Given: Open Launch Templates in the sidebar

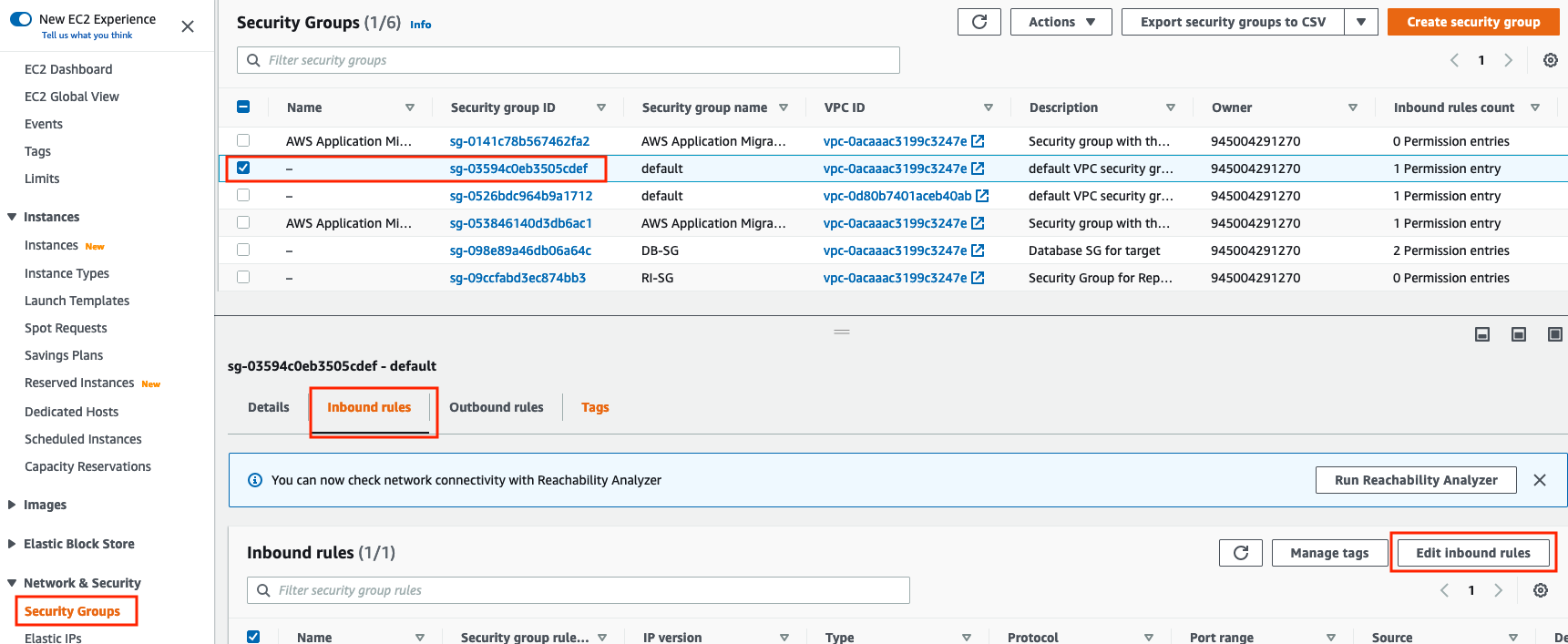Looking at the screenshot, I should (x=77, y=301).
